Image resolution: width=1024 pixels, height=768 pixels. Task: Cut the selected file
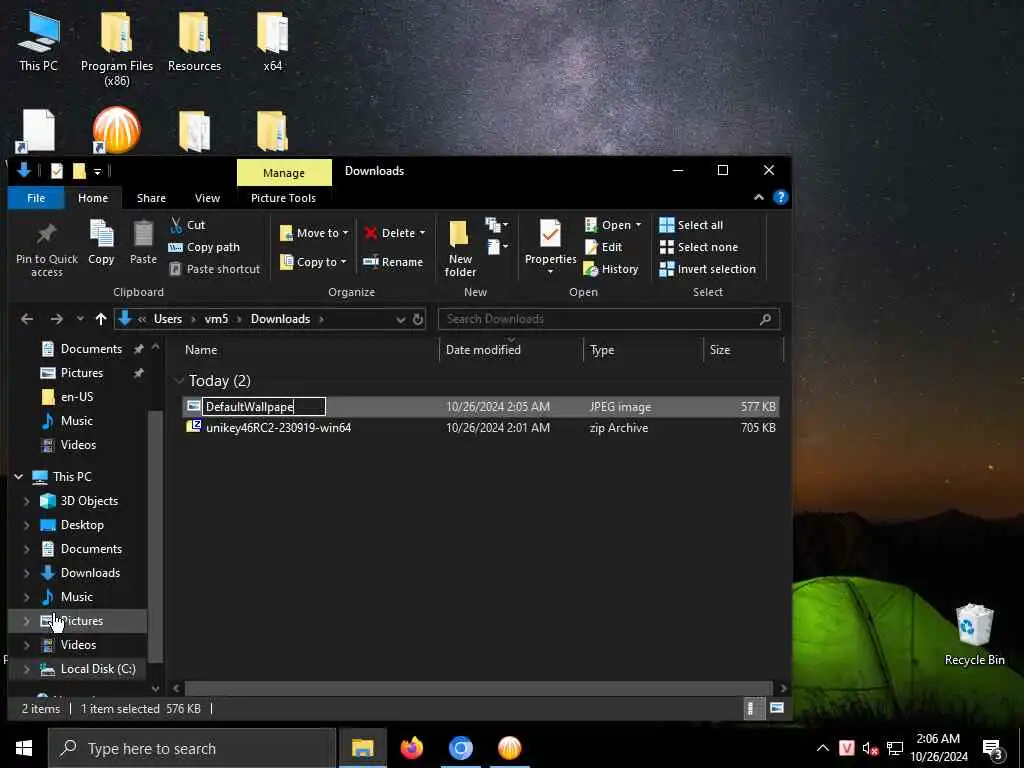188,225
